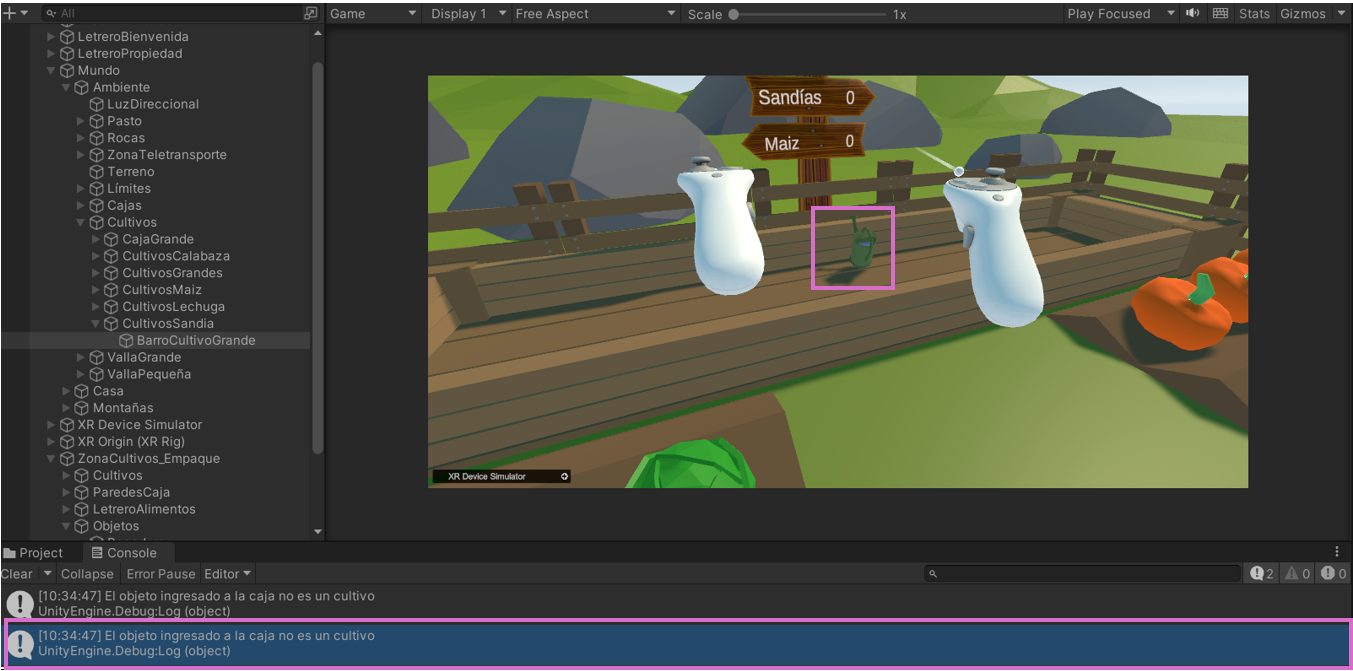Screen dimensions: 1353x671
Task: Click the plus icon to create object
Action: point(9,14)
